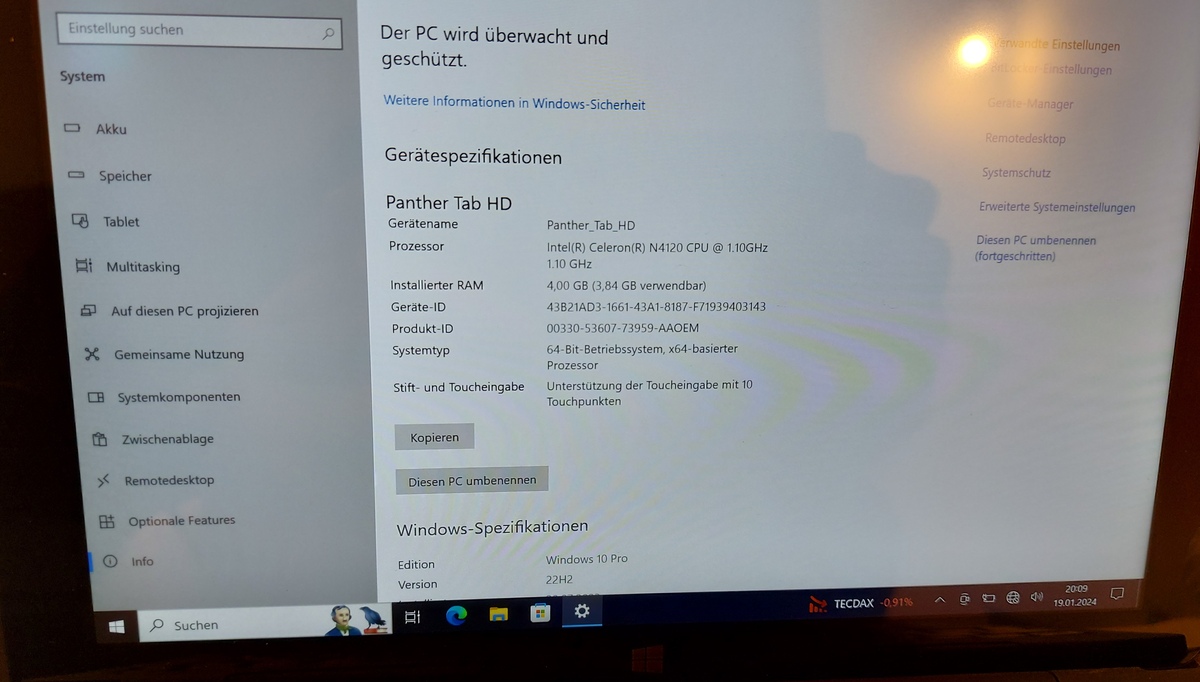Click the Settings gear taskbar icon

click(x=582, y=610)
